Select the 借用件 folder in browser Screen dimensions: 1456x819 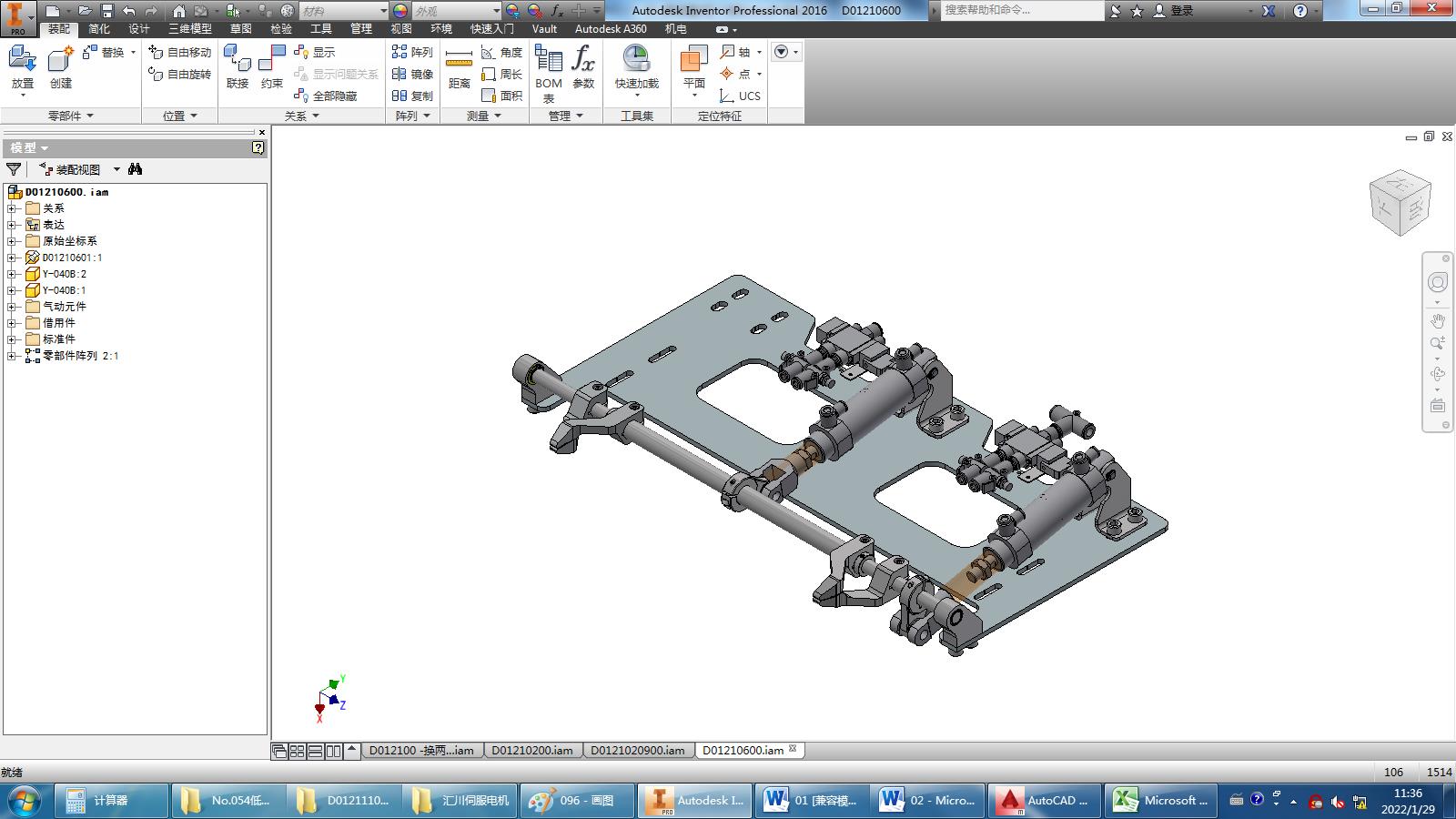[x=59, y=323]
